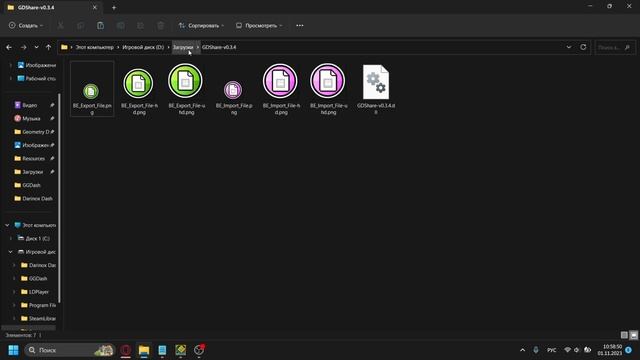
Task: Click File Explorer icon in the taskbar
Action: tap(144, 350)
